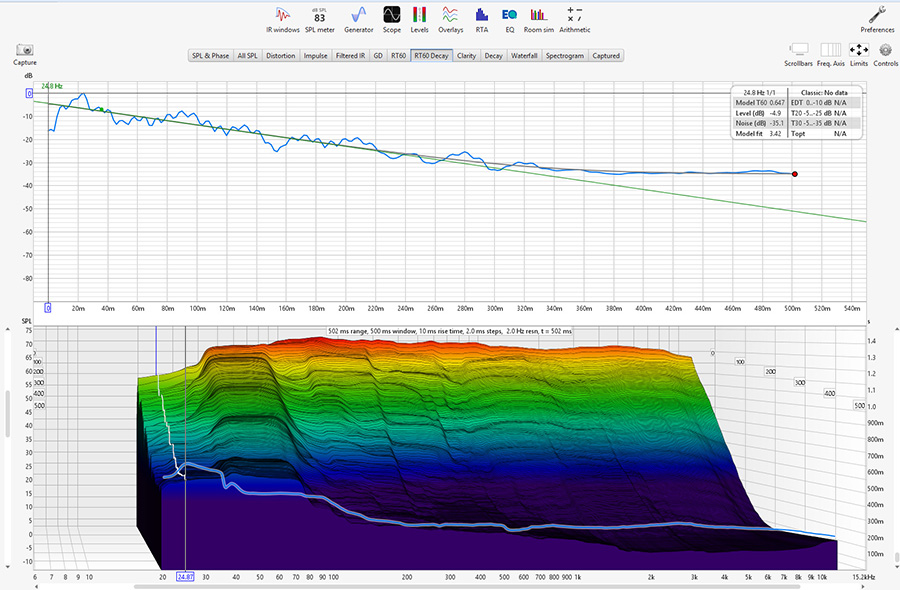Viewport: 900px width, 590px height.
Task: Select the SPL & Phase tab
Action: (x=211, y=56)
